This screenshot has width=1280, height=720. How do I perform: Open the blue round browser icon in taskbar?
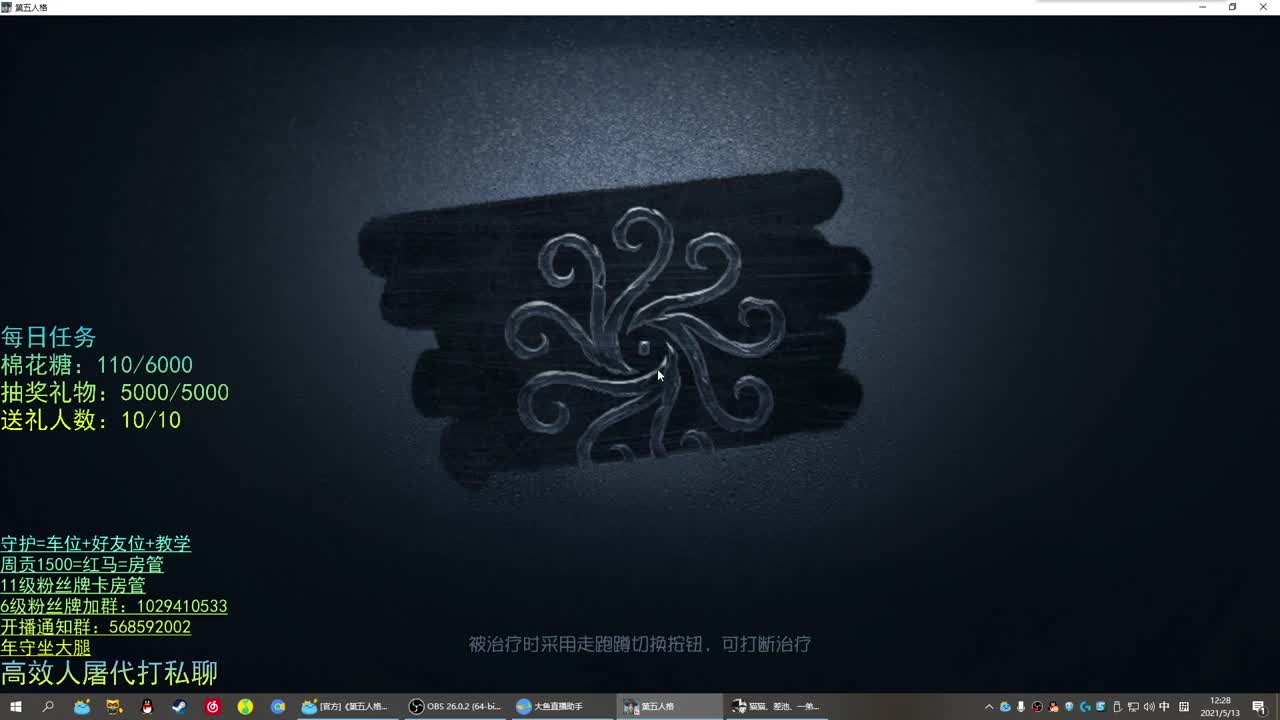click(278, 707)
